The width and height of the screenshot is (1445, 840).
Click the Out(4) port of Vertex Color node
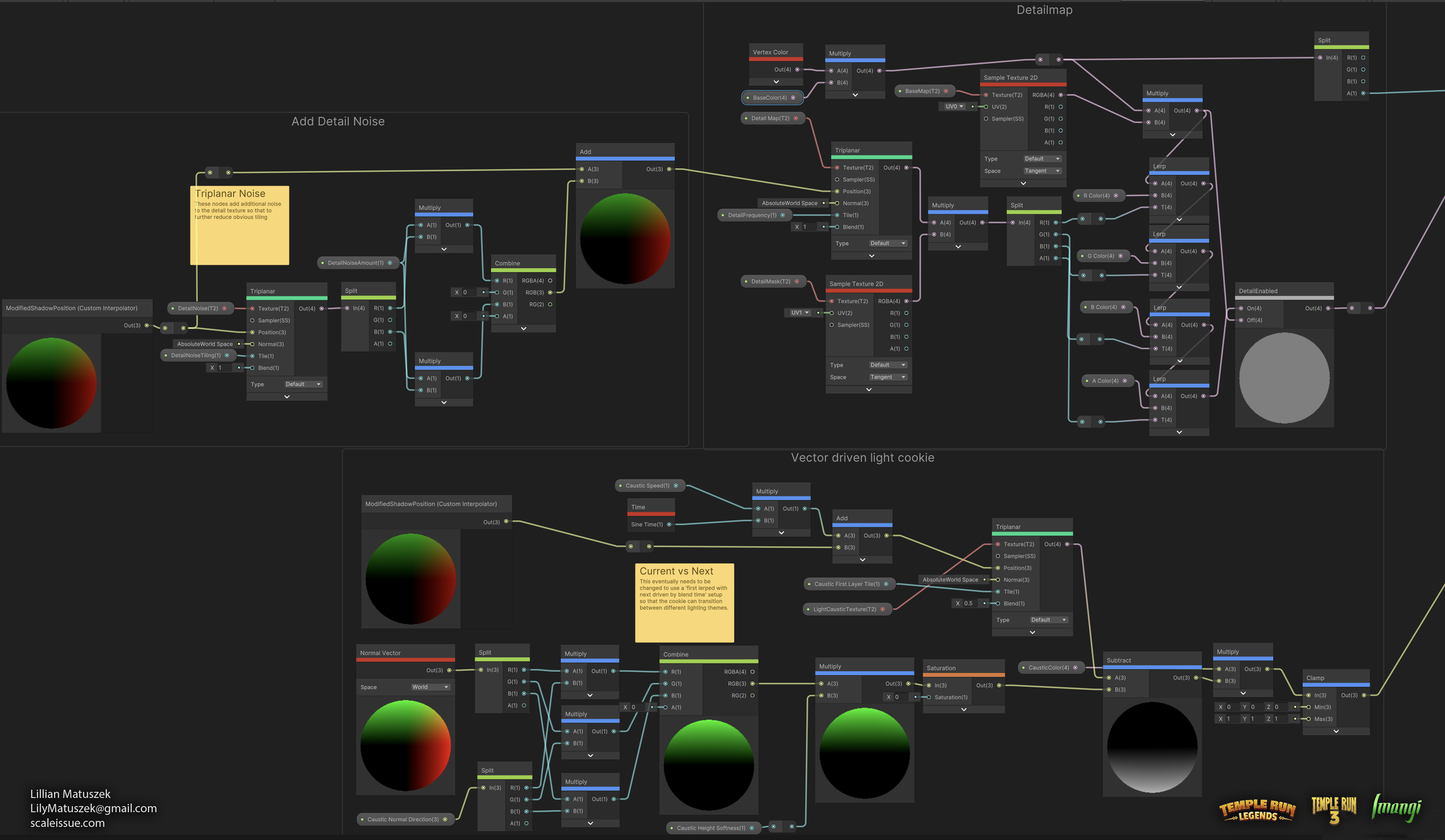797,69
